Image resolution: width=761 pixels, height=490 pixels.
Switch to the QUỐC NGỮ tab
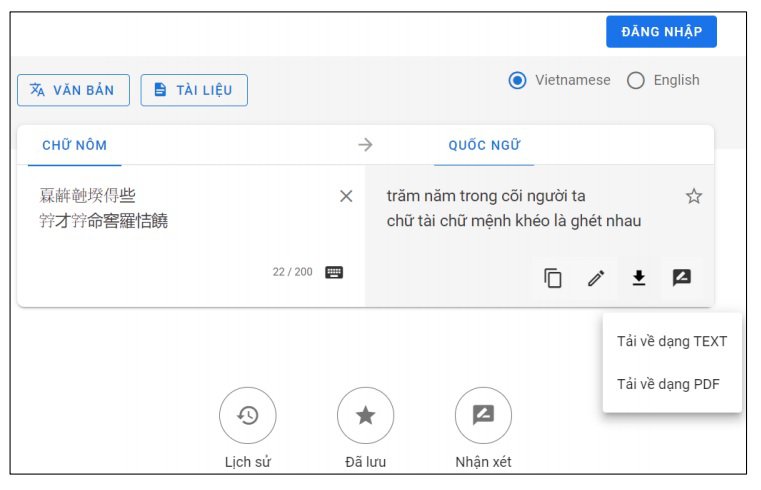pos(484,145)
